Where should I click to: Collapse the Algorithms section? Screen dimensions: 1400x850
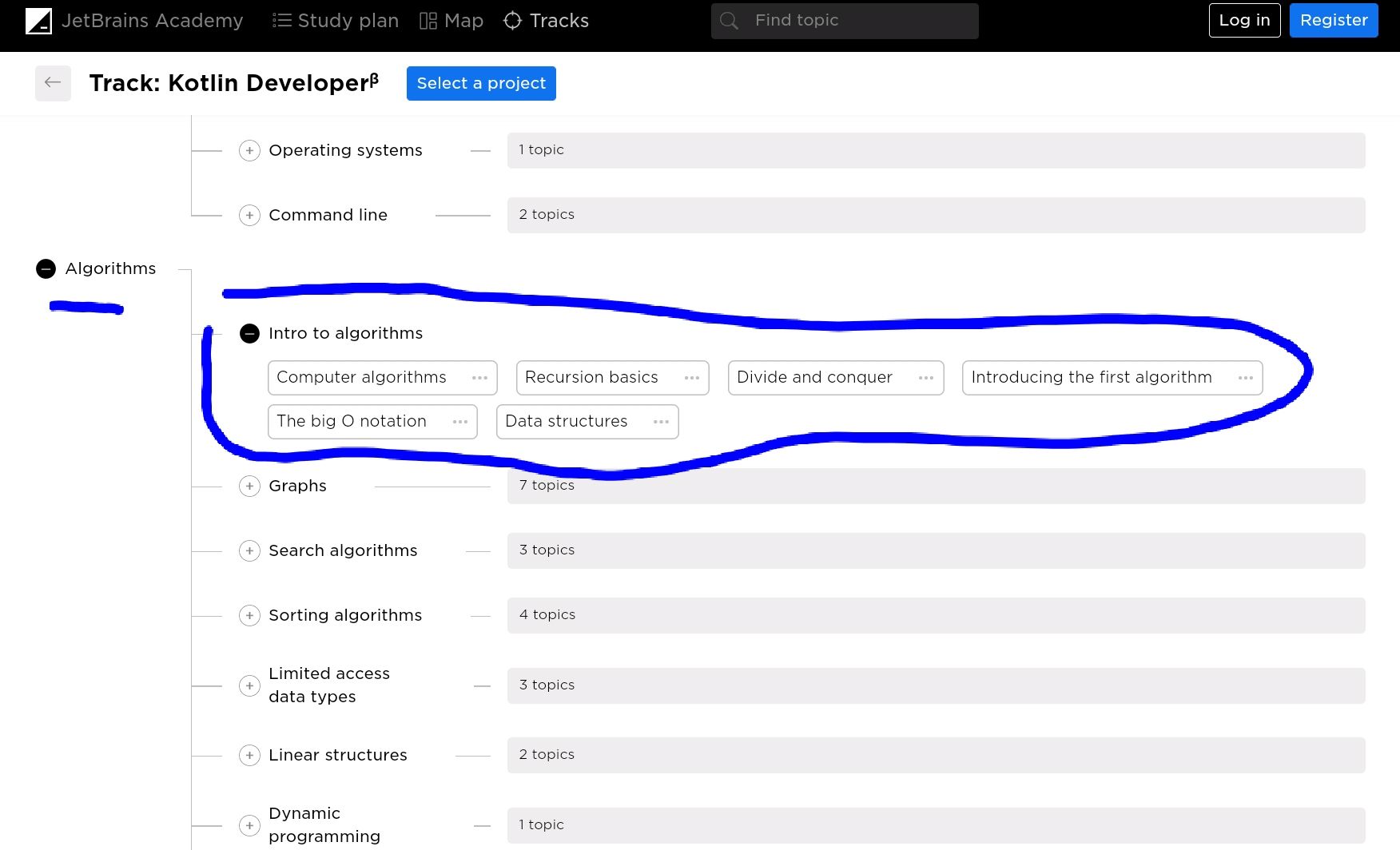pyautogui.click(x=46, y=269)
